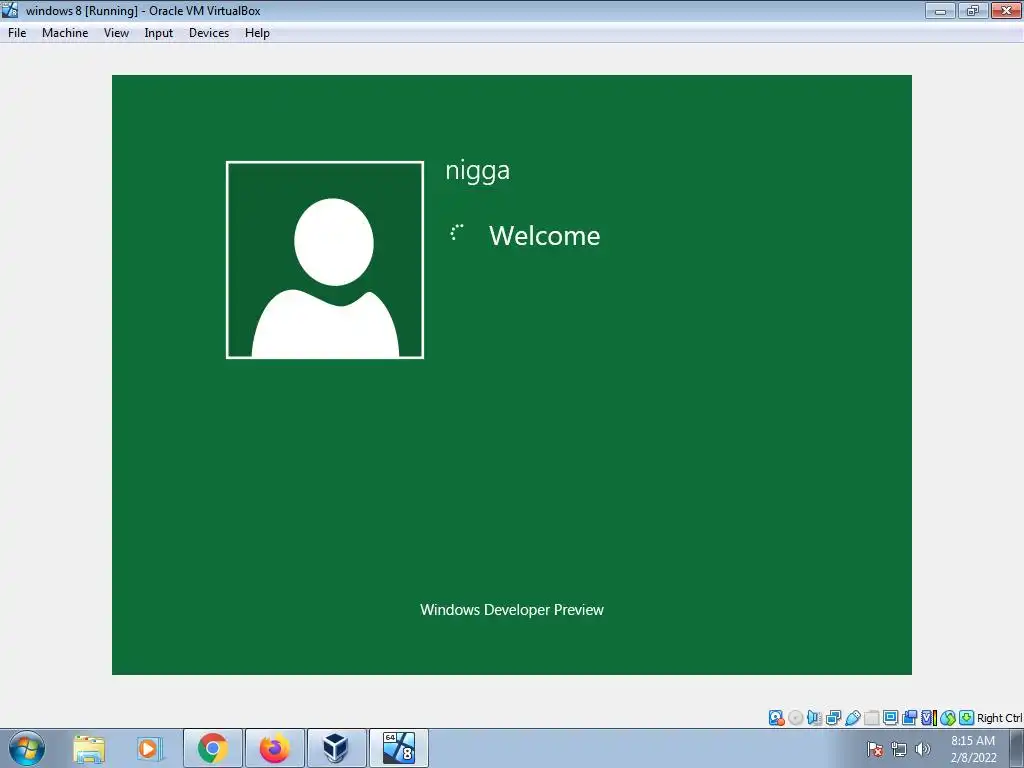Click the Show desktop strip
1024x768 pixels.
1017,748
